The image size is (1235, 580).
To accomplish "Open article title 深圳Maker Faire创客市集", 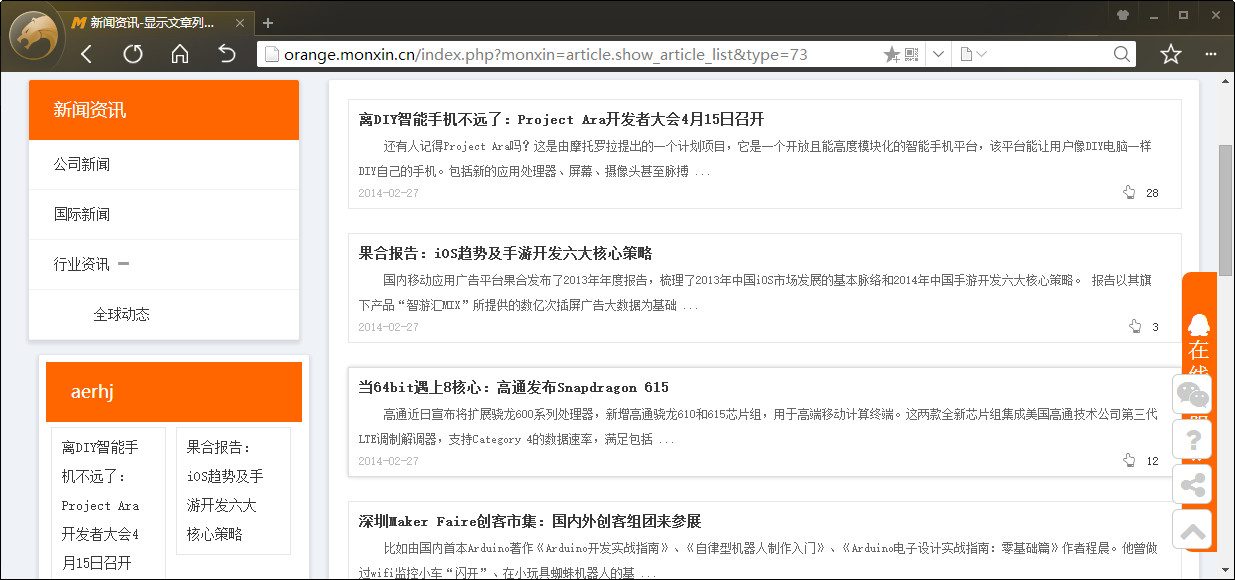I will 530,521.
